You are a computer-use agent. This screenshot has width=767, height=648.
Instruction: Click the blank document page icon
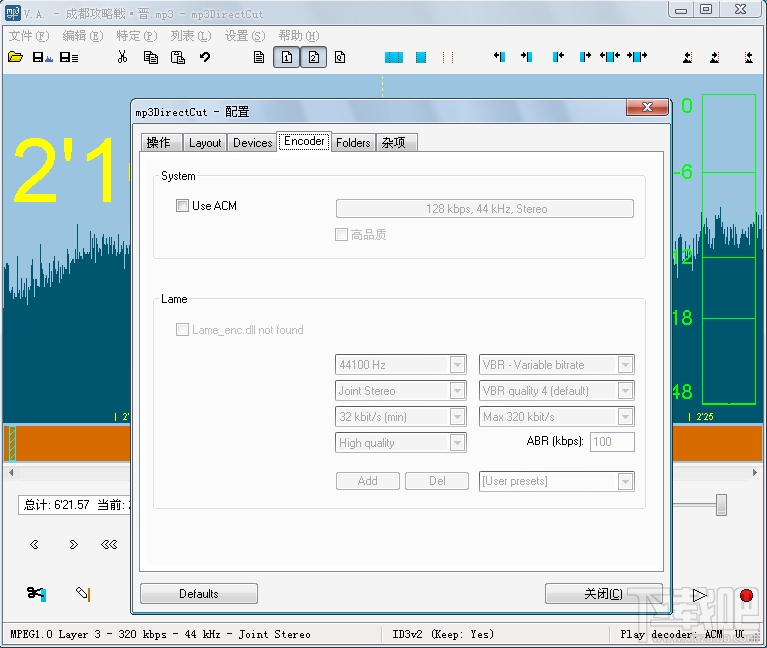coord(259,57)
